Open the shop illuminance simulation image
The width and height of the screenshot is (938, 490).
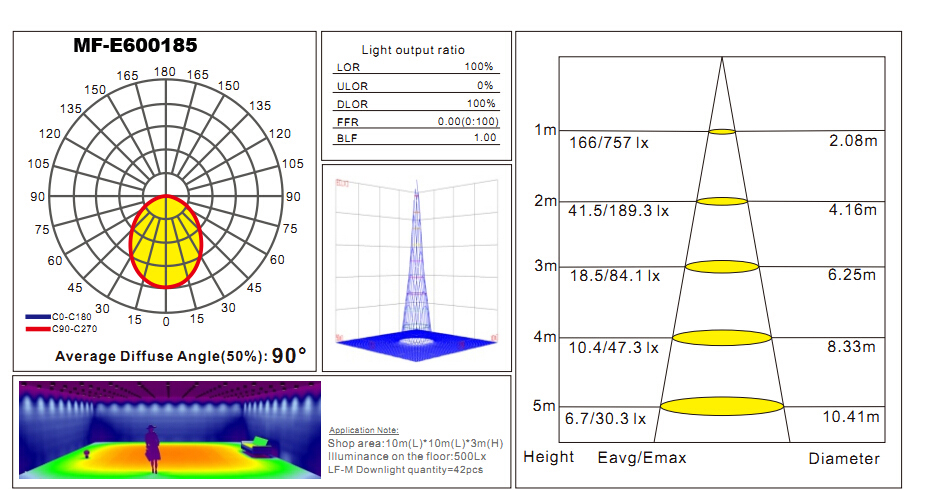click(169, 428)
